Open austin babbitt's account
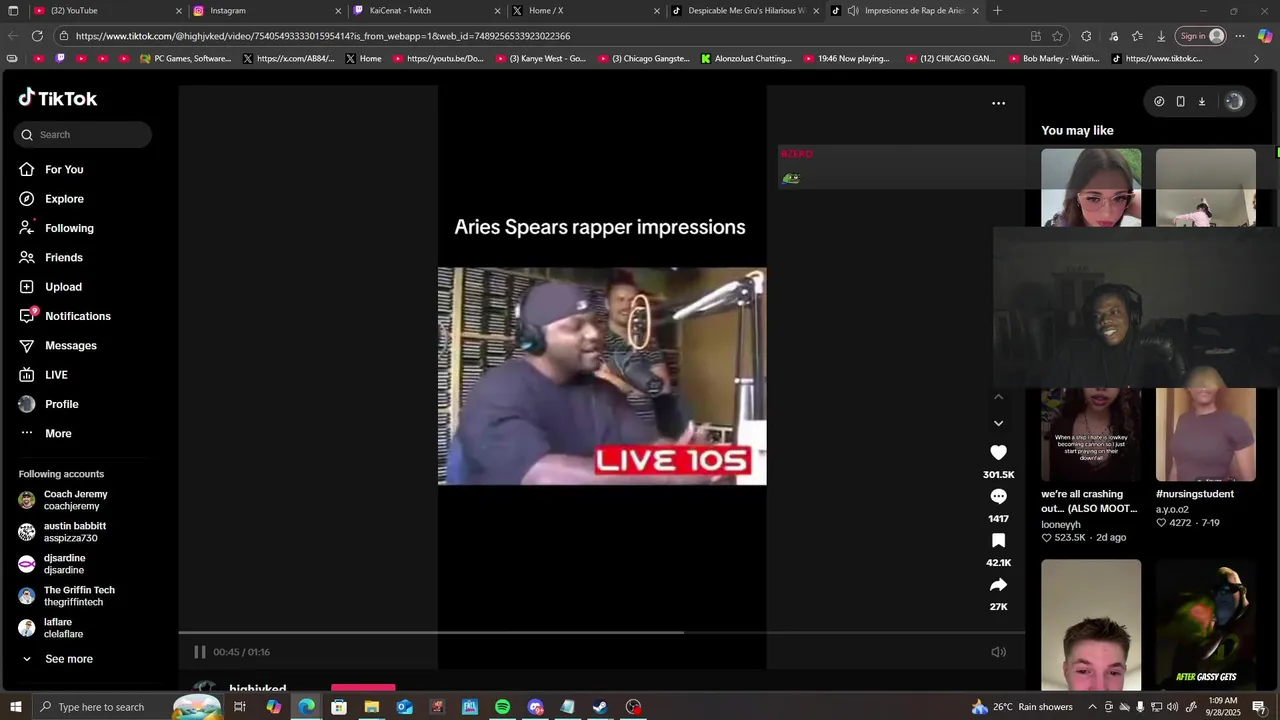Viewport: 1280px width, 720px height. coord(62,532)
